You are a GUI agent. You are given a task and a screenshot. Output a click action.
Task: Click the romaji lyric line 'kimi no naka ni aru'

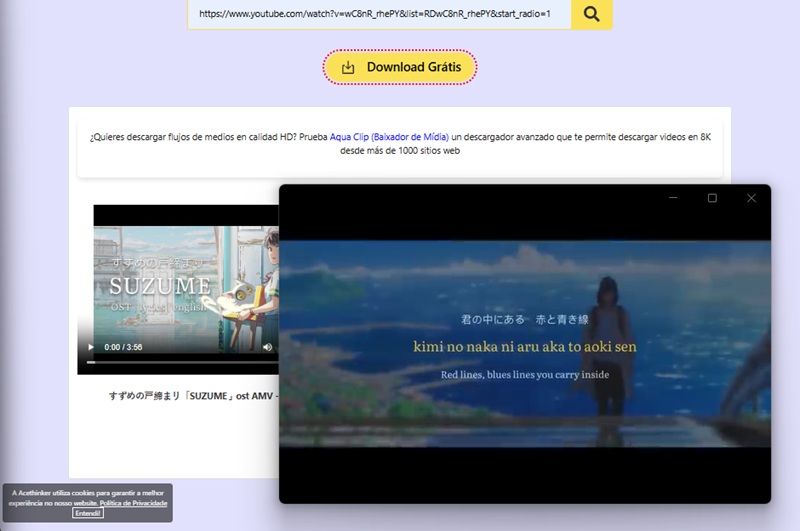(x=525, y=346)
